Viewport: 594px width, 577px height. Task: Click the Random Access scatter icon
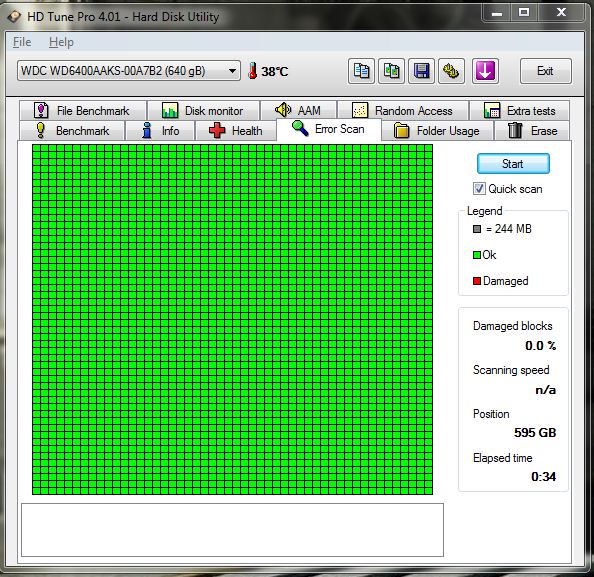tap(360, 110)
